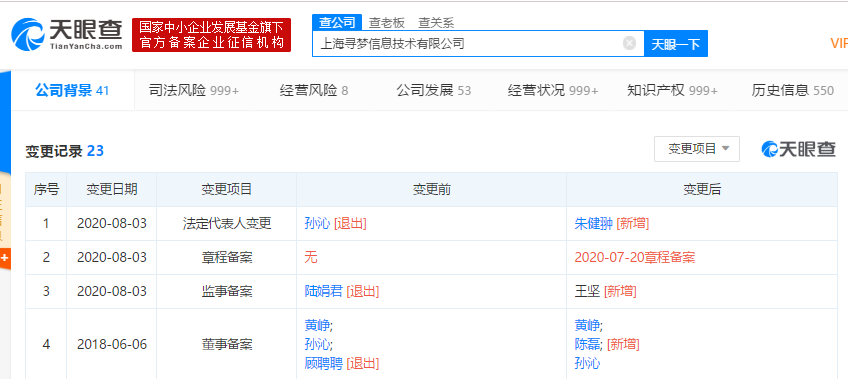Switch to the 查公司 search tab
848x379 pixels.
click(x=336, y=22)
